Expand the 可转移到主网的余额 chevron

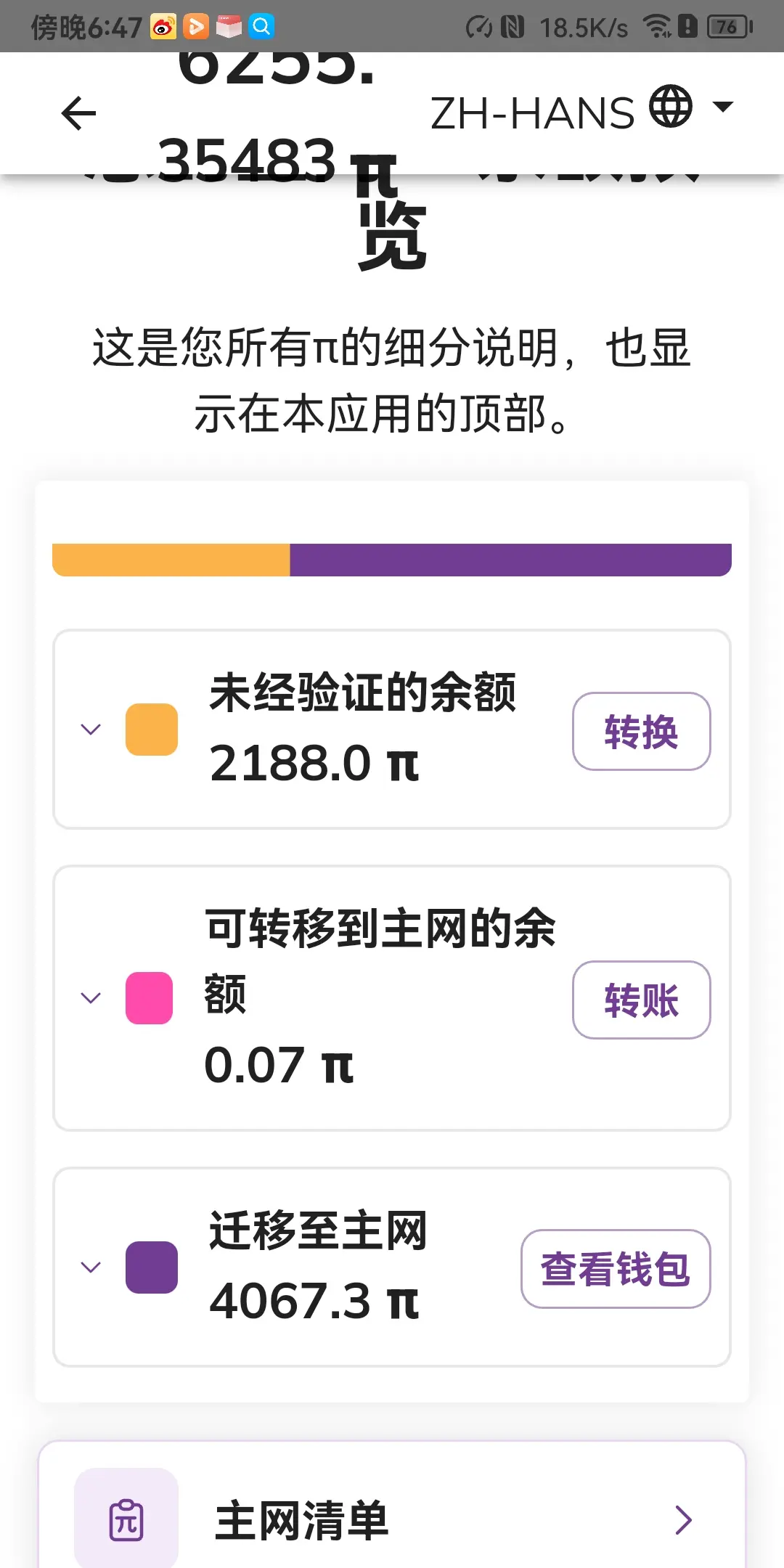pyautogui.click(x=90, y=997)
